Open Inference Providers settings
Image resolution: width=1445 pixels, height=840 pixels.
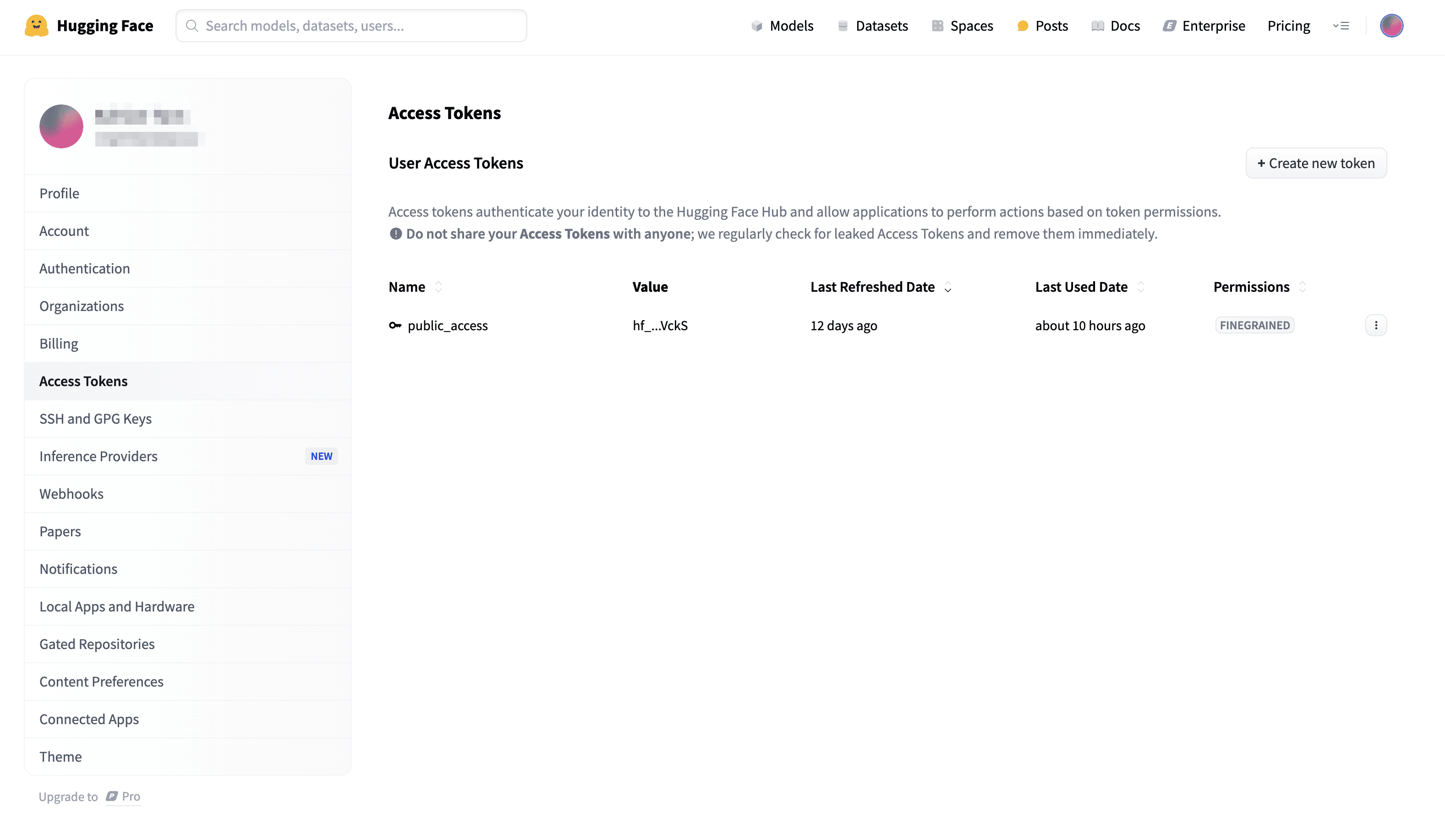tap(187, 456)
